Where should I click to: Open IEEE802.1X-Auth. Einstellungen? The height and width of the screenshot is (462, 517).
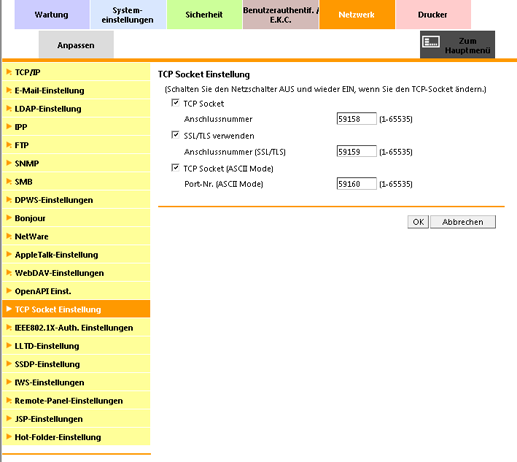[76, 328]
